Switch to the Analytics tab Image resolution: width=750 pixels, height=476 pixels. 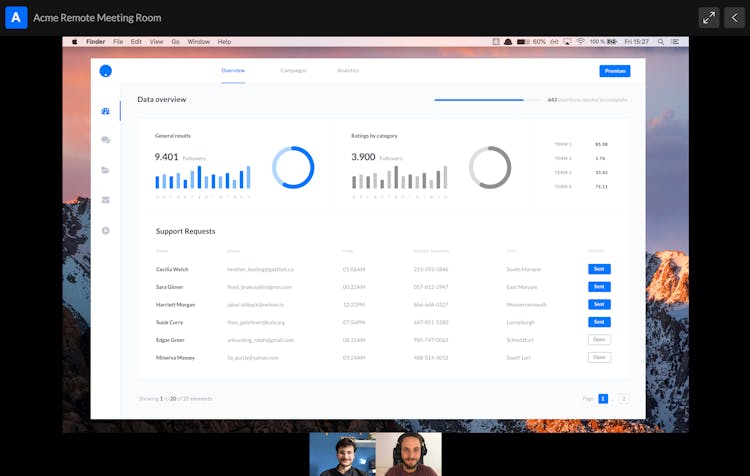pyautogui.click(x=348, y=71)
